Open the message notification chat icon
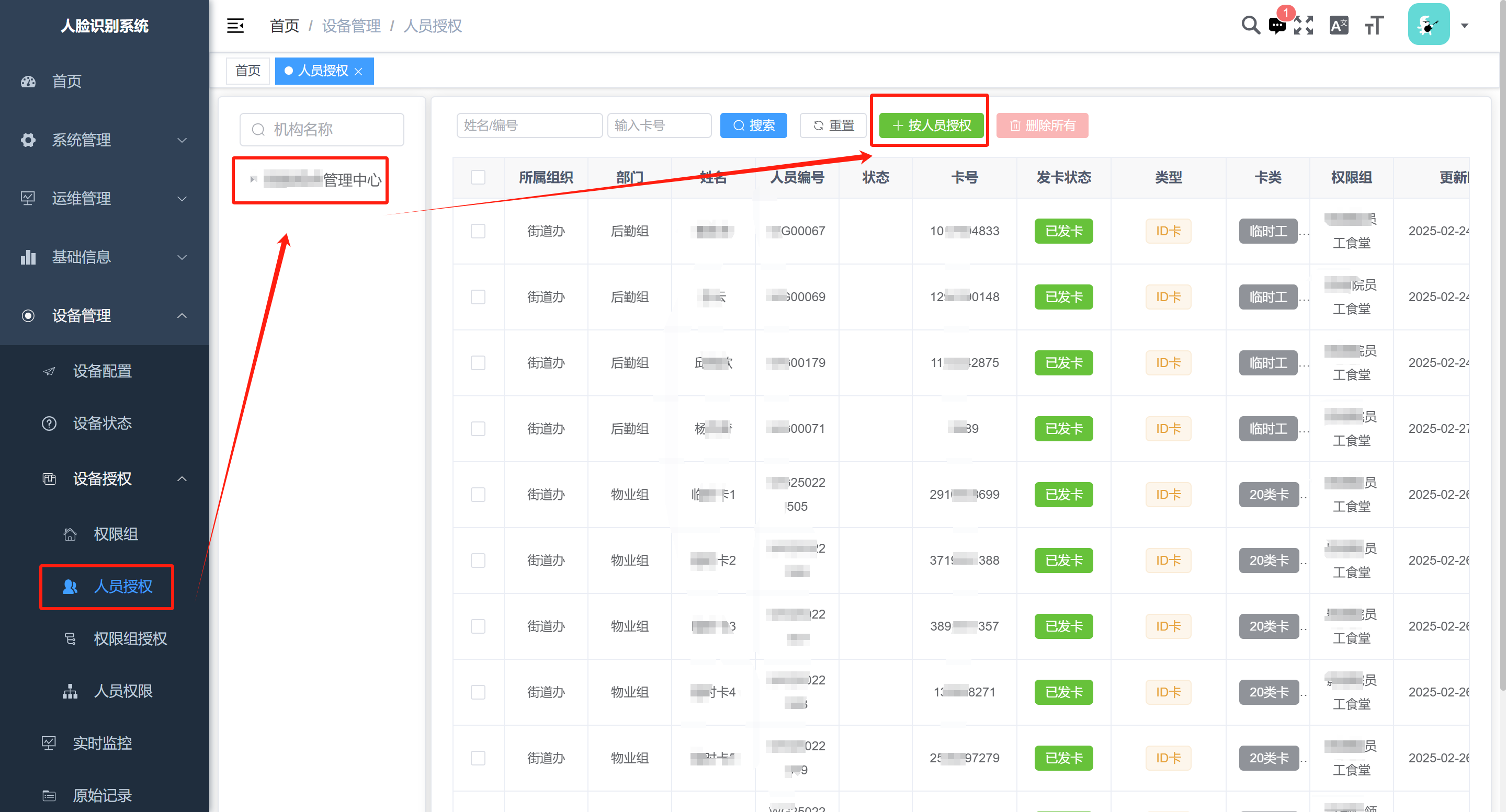Image resolution: width=1506 pixels, height=812 pixels. (1277, 26)
